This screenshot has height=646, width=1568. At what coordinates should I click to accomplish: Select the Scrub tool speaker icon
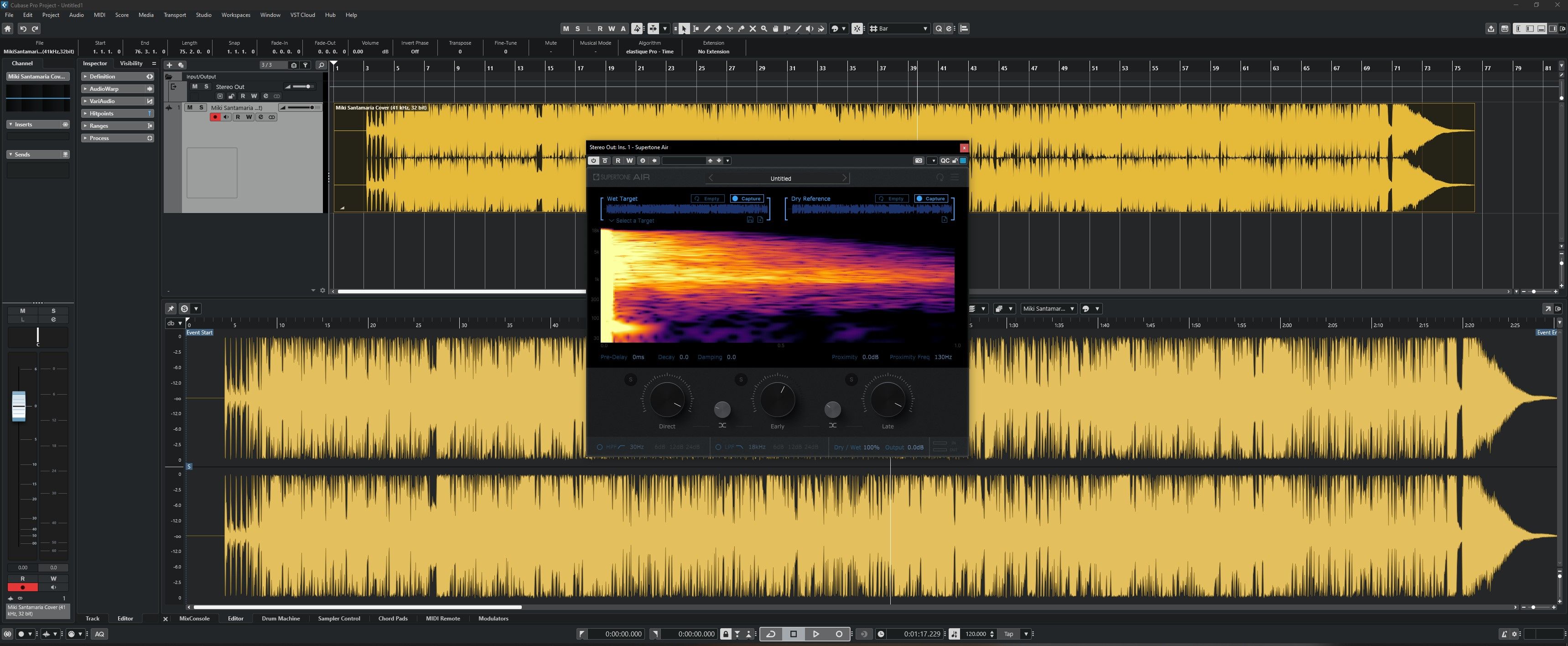[810, 28]
